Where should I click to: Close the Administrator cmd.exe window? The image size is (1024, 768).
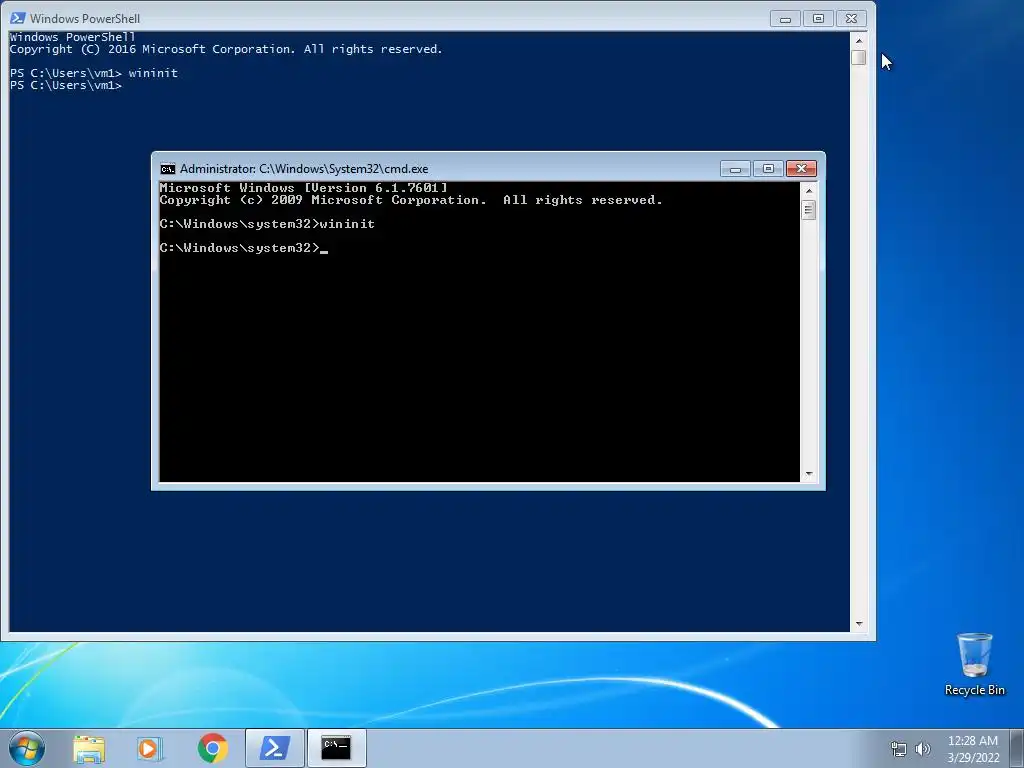click(801, 169)
